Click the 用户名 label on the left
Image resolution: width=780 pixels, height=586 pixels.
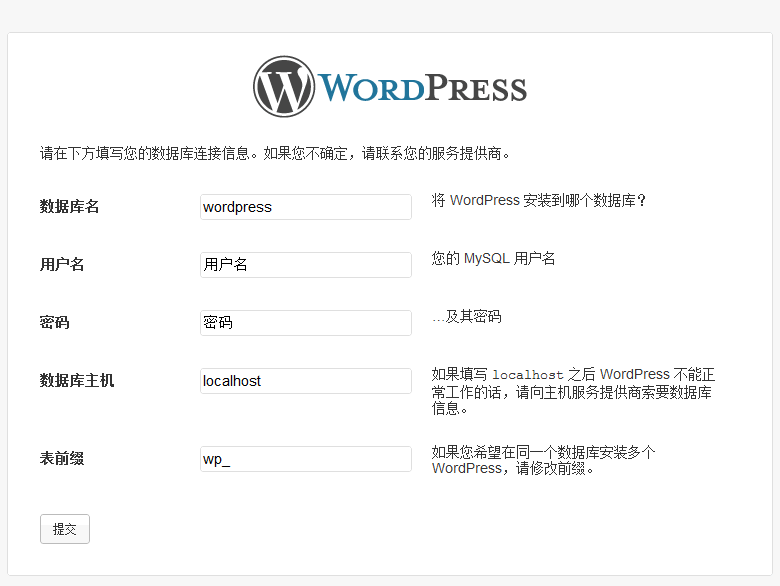click(62, 265)
